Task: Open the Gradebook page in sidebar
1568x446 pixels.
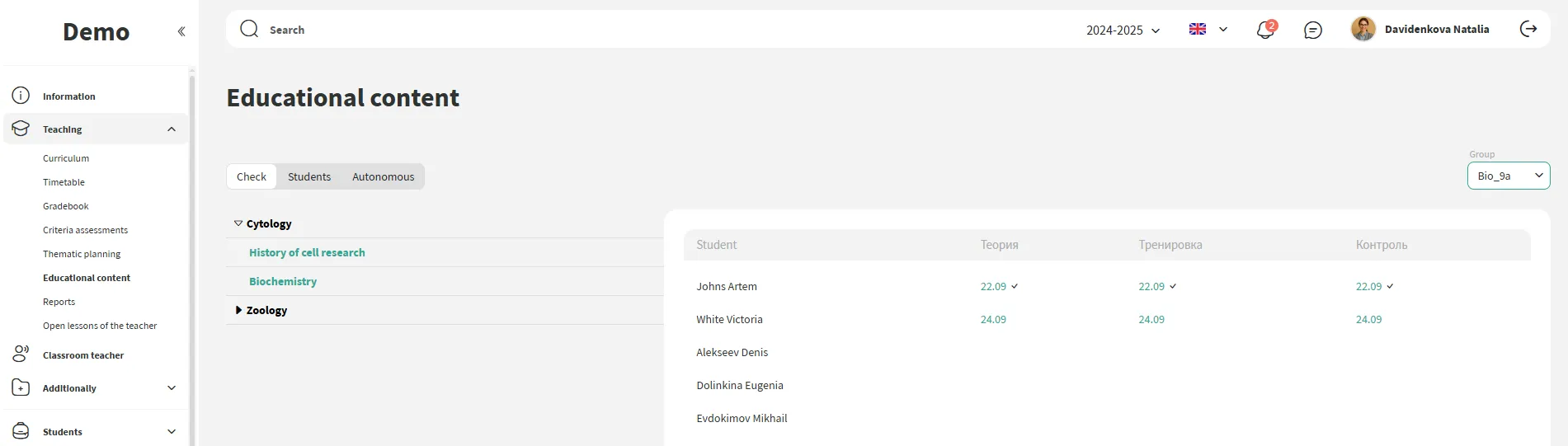Action: pyautogui.click(x=66, y=206)
